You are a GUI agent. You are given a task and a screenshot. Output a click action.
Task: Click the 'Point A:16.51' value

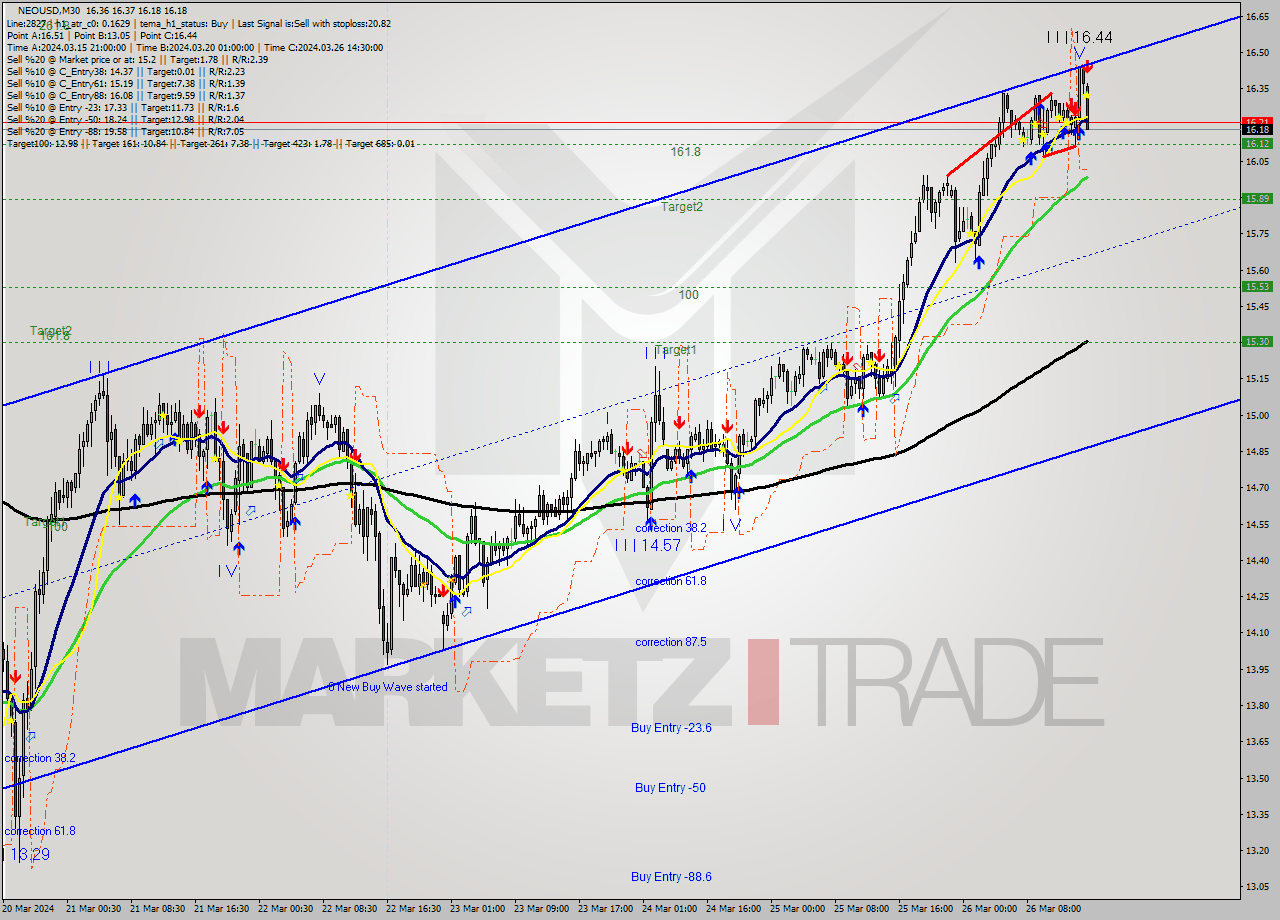[35, 35]
